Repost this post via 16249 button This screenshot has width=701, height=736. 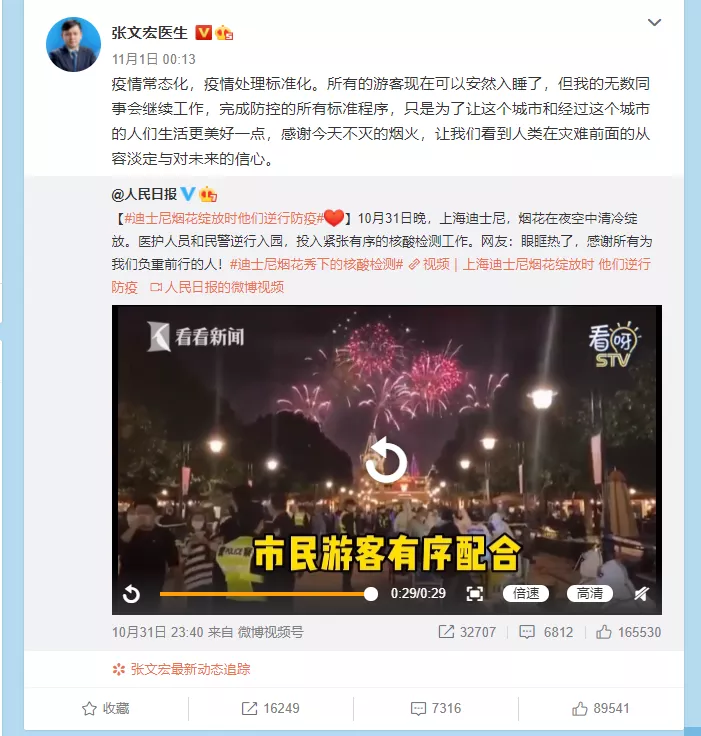click(270, 708)
